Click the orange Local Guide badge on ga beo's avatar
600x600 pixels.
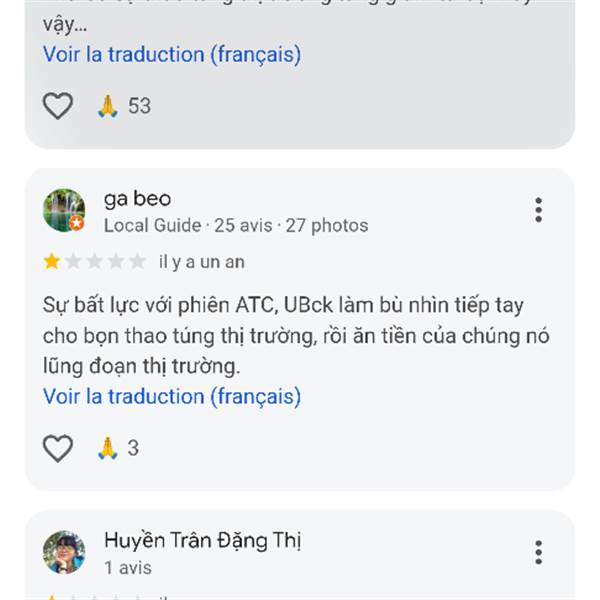[x=77, y=224]
